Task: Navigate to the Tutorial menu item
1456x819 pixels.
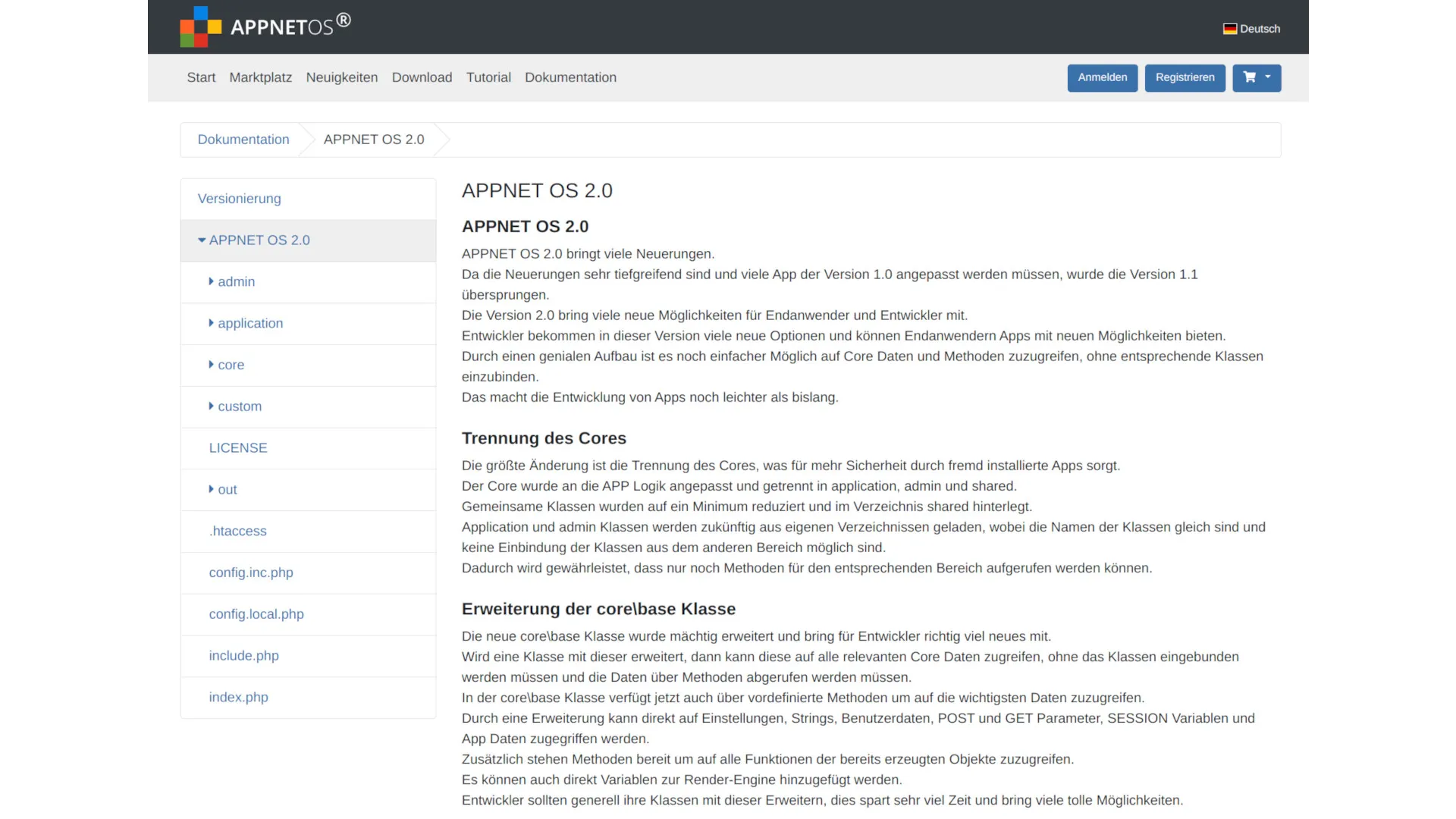Action: [488, 77]
